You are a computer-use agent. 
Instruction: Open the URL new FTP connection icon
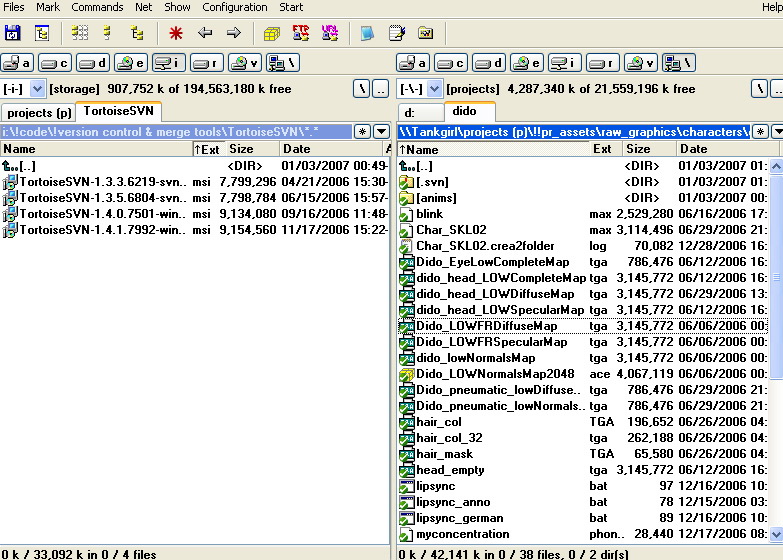tap(330, 33)
